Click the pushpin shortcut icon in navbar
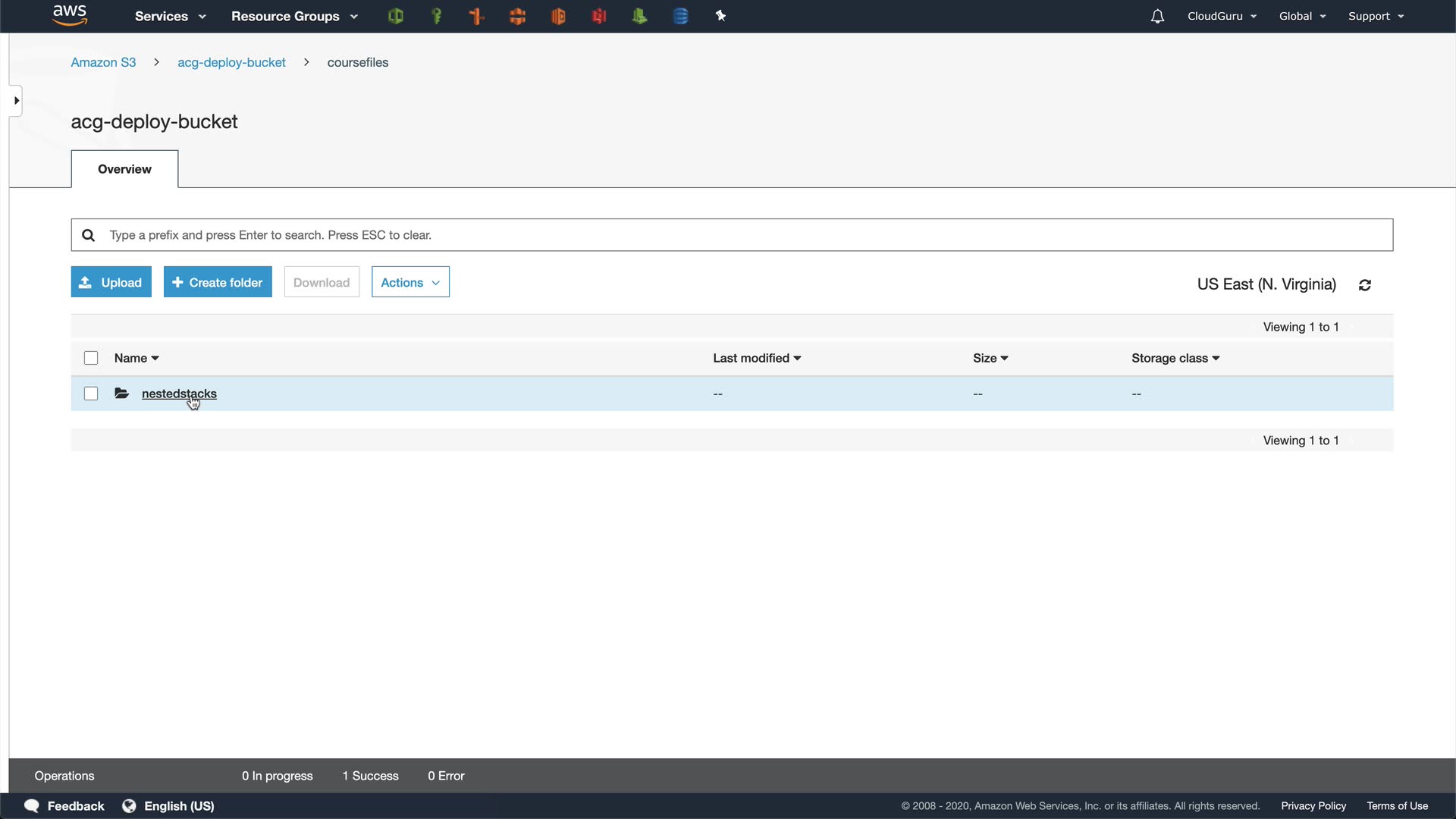Image resolution: width=1456 pixels, height=819 pixels. (x=720, y=16)
